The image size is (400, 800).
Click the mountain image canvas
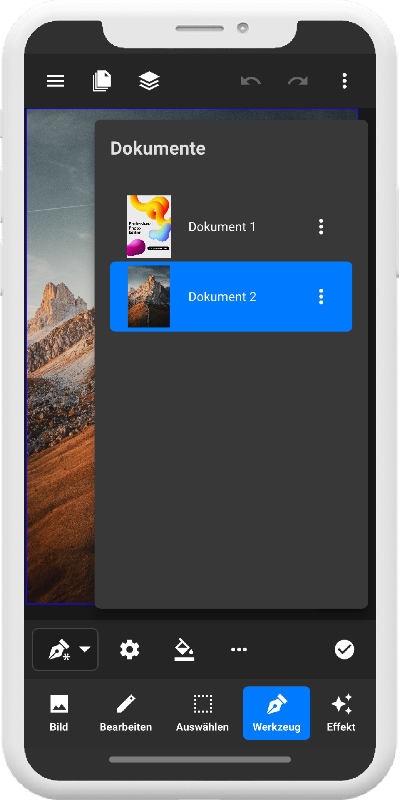60,357
